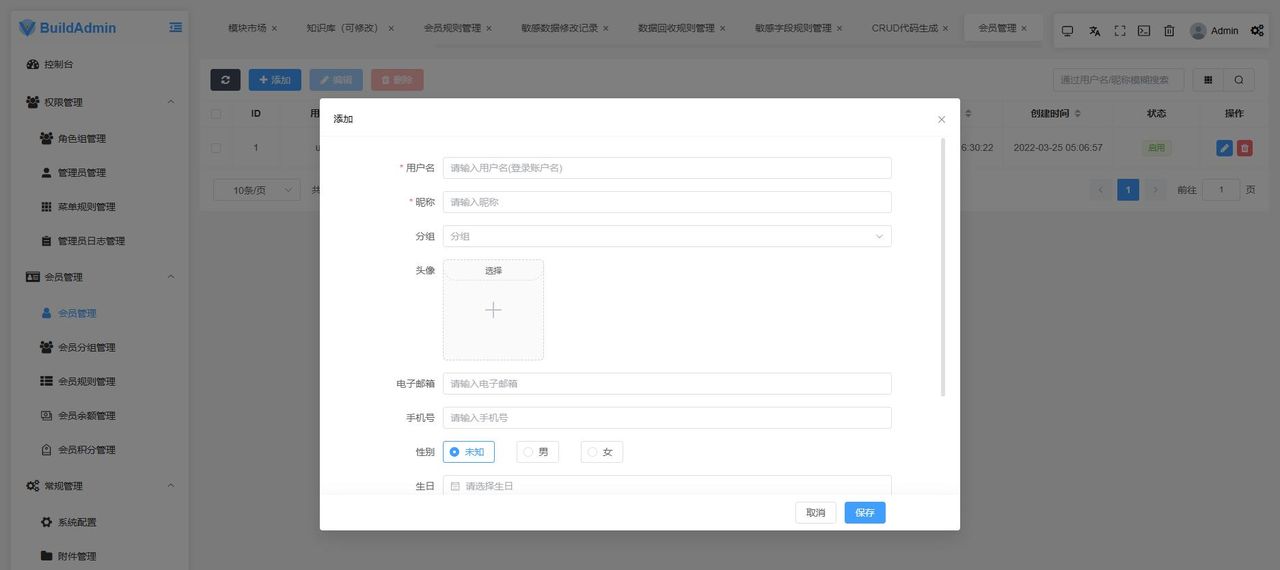Click the refresh table button

[225, 80]
